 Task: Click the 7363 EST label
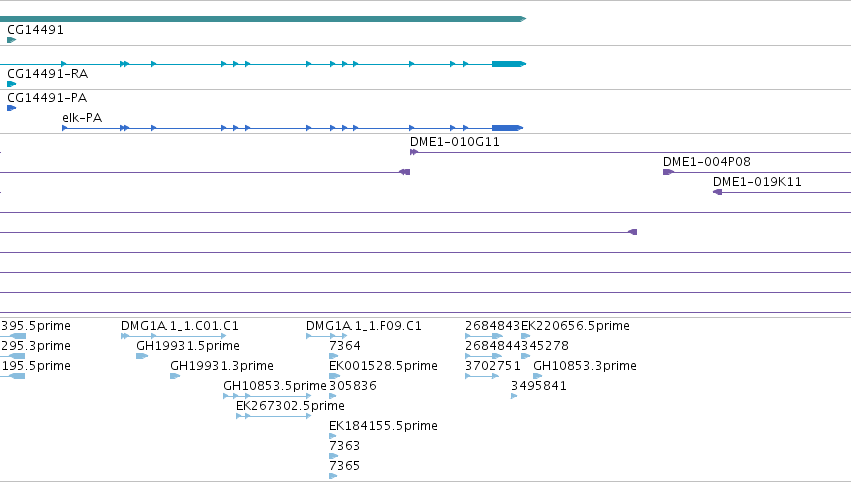tap(345, 446)
